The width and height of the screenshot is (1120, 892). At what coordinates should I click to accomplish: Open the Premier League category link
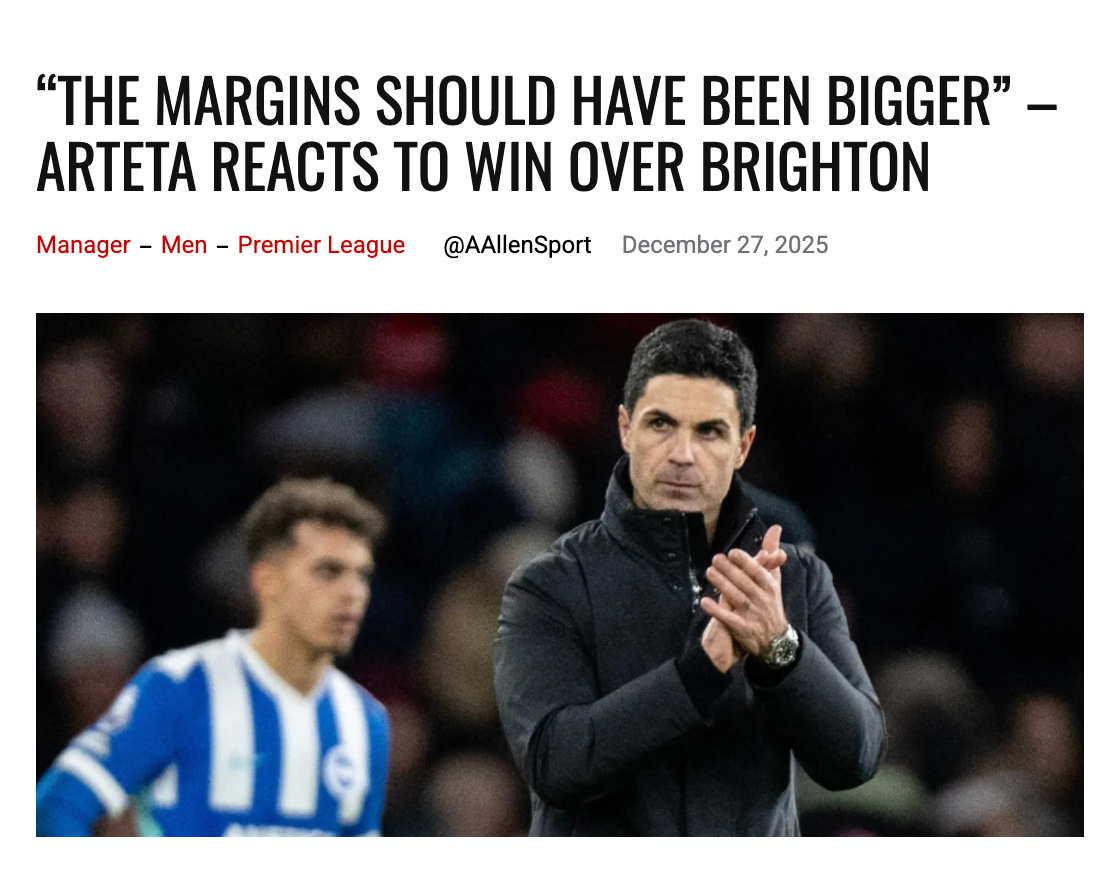click(x=321, y=245)
